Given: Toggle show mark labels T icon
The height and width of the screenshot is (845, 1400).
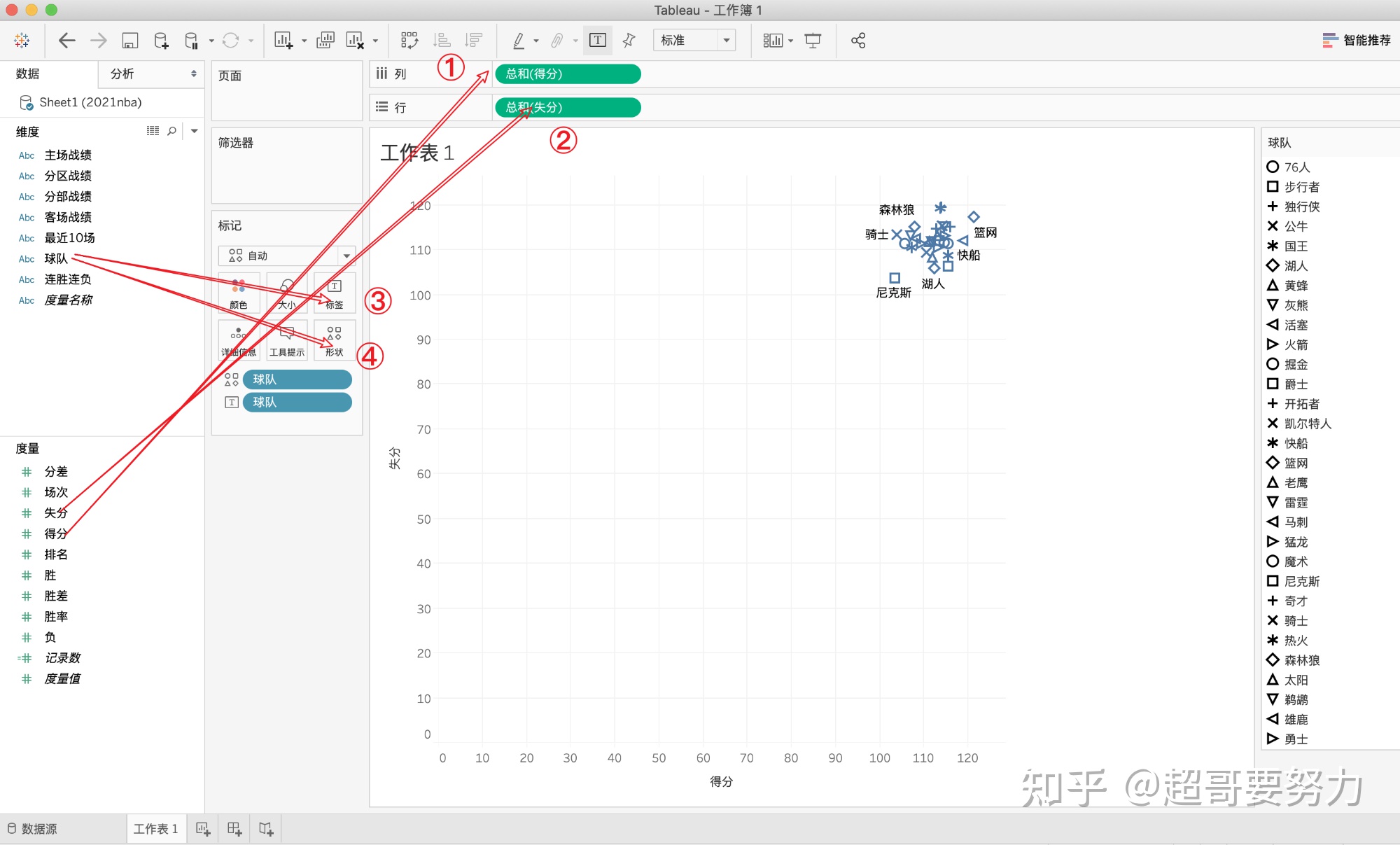Looking at the screenshot, I should click(x=598, y=41).
